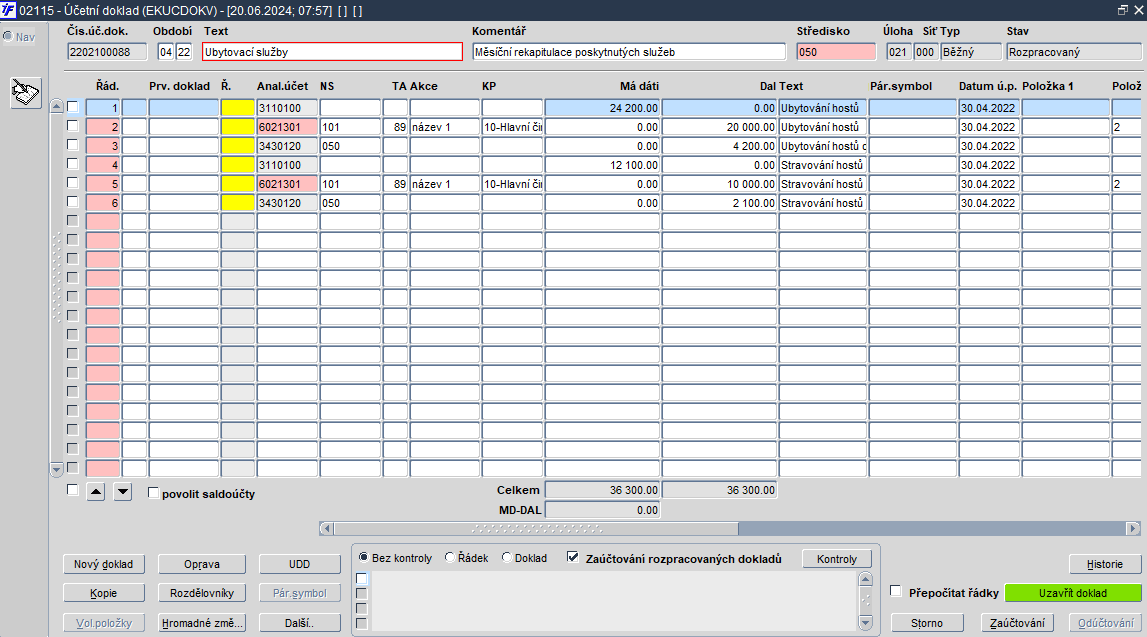The image size is (1147, 637).
Task: Enable Přepočítat řádky checkbox
Action: [895, 591]
